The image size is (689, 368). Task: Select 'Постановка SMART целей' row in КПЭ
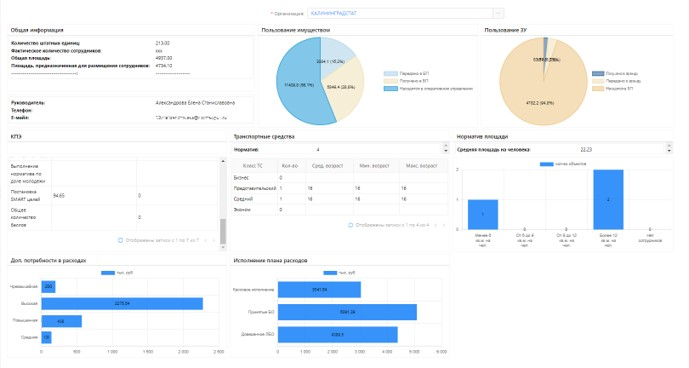tap(113, 196)
